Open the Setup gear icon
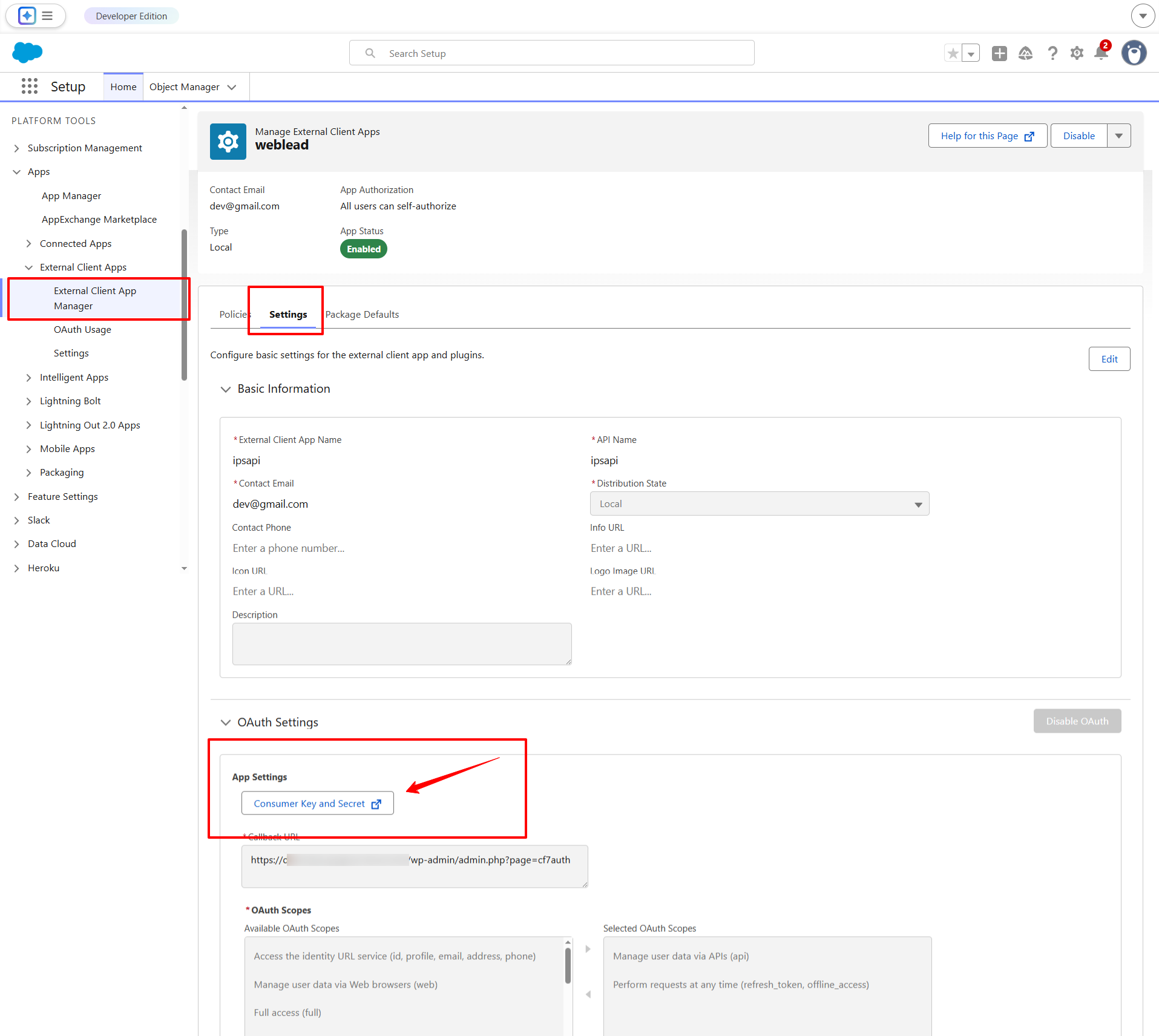Viewport: 1159px width, 1036px height. click(1077, 53)
